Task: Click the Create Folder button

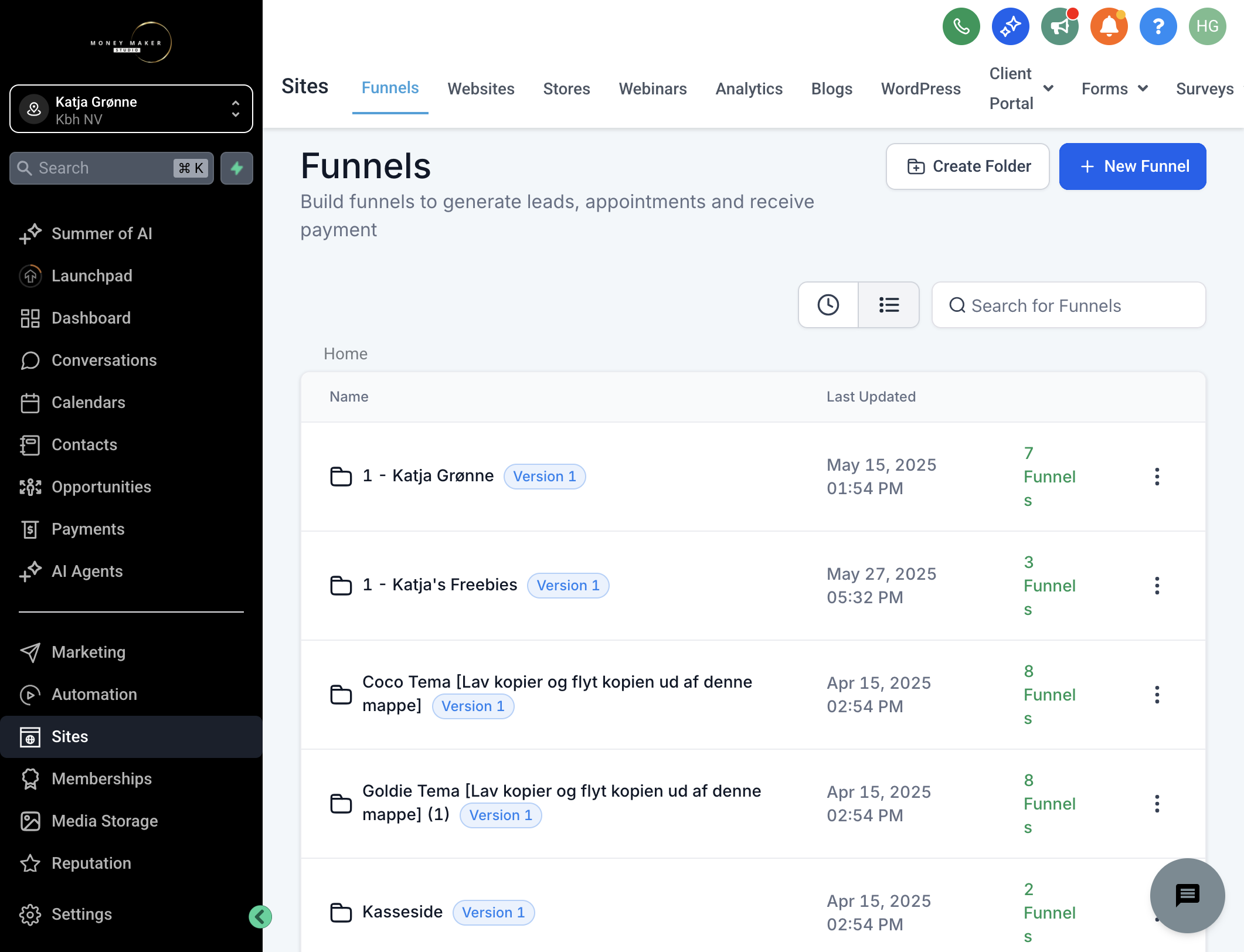Action: [x=967, y=166]
